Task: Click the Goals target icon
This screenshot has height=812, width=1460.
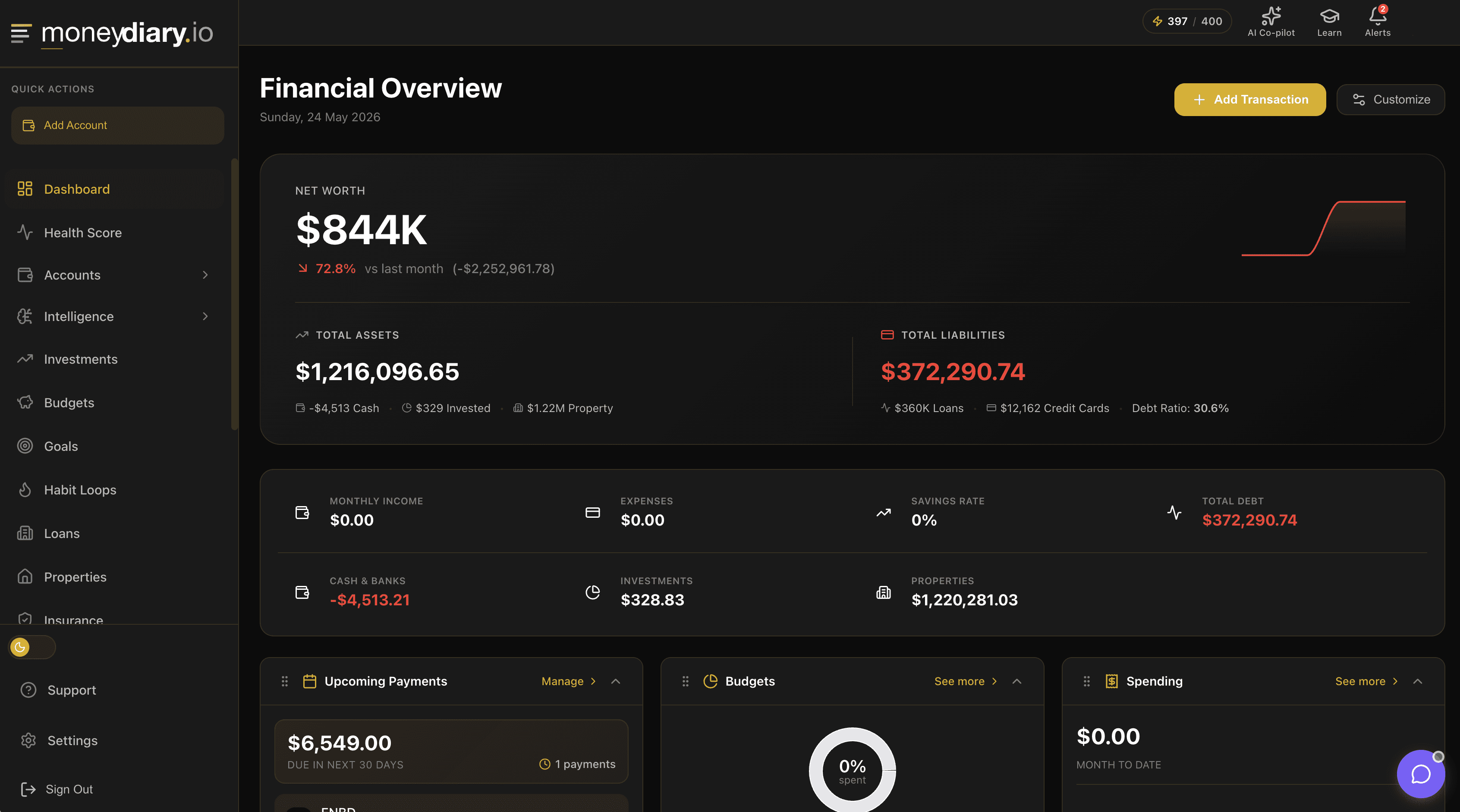Action: click(24, 446)
